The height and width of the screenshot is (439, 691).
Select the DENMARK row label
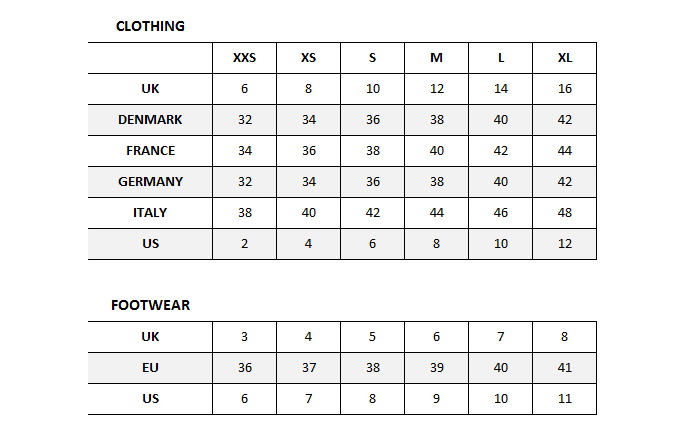150,120
